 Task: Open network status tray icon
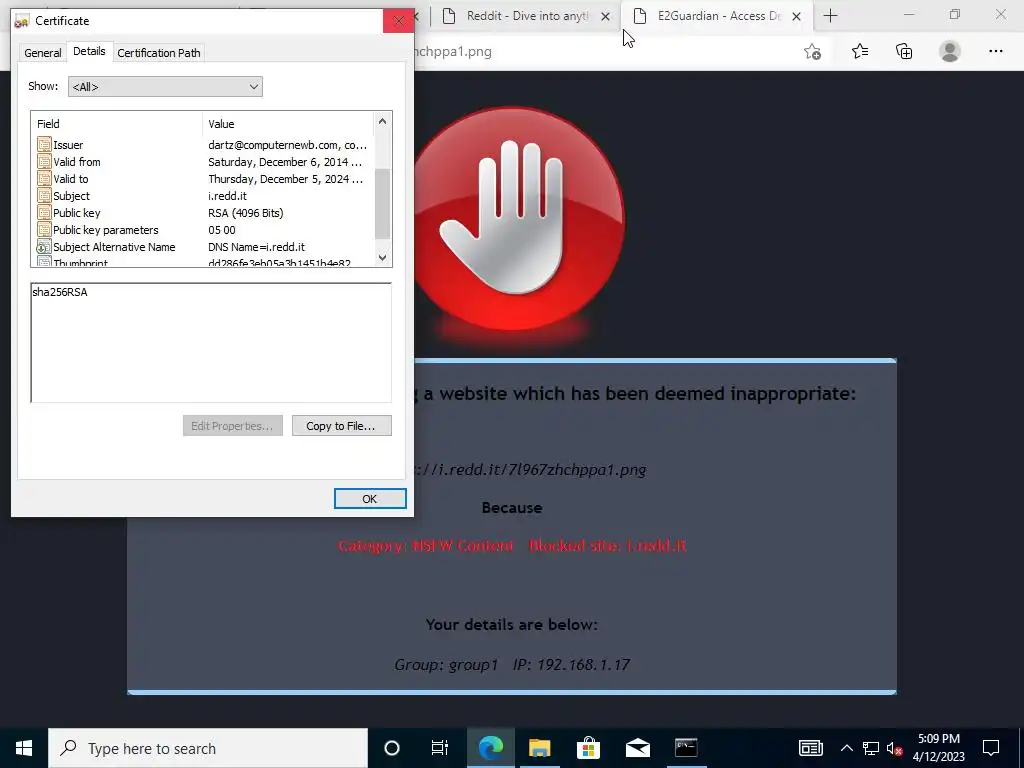[x=871, y=748]
